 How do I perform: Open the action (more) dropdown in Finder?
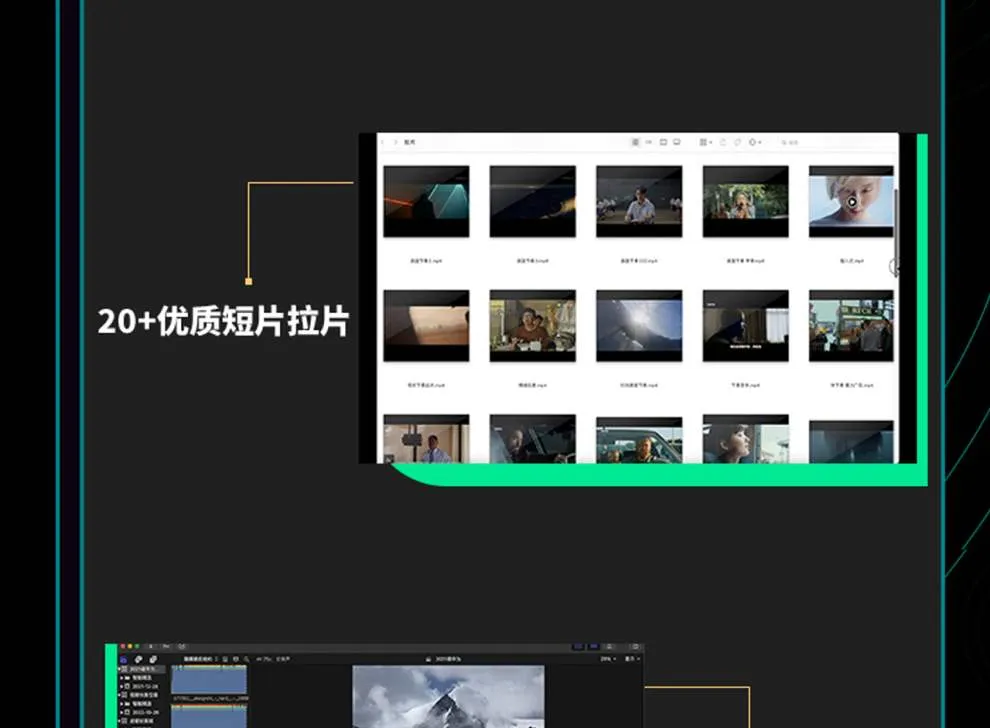755,143
